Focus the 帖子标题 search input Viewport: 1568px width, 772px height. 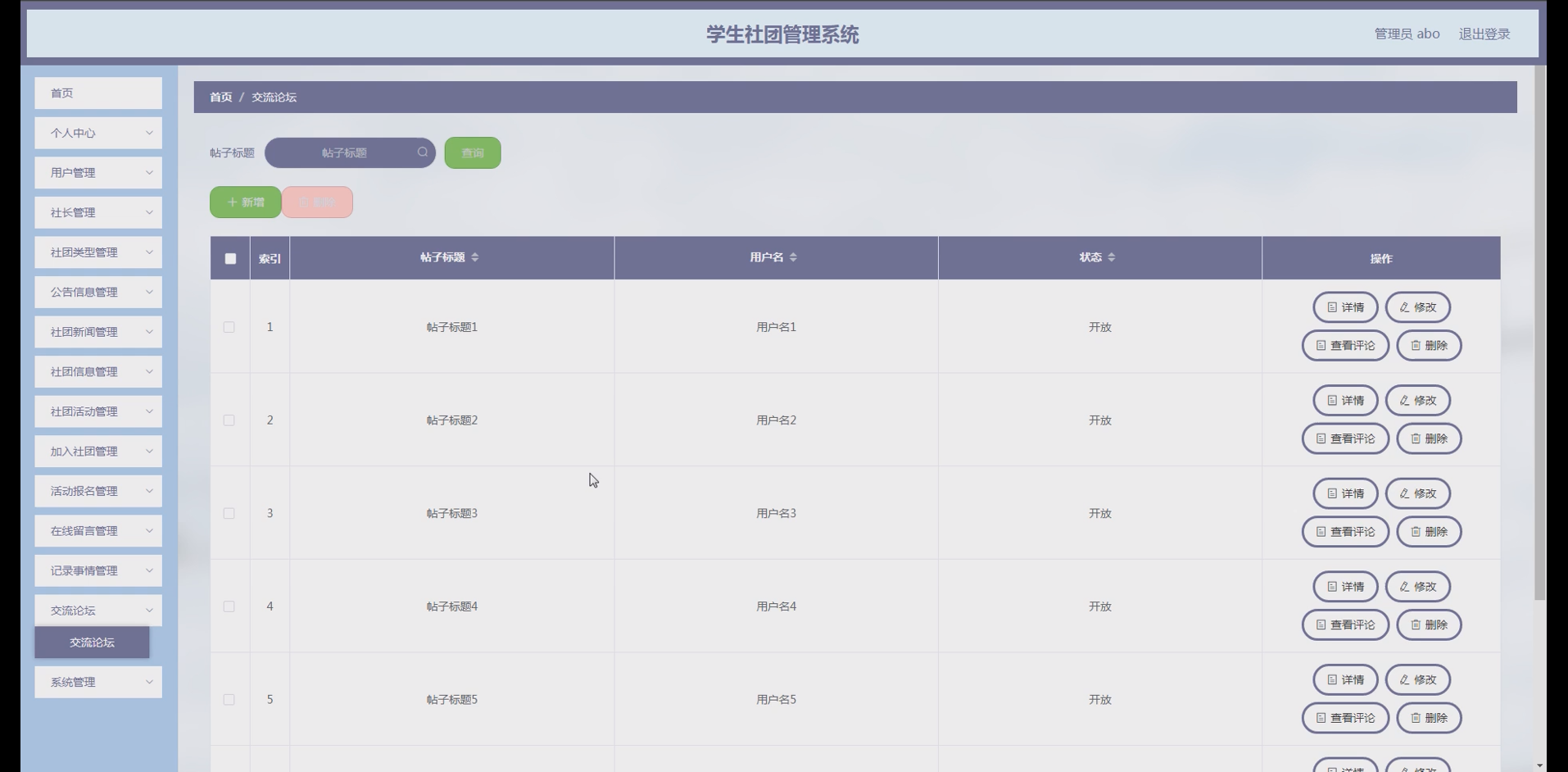click(350, 152)
